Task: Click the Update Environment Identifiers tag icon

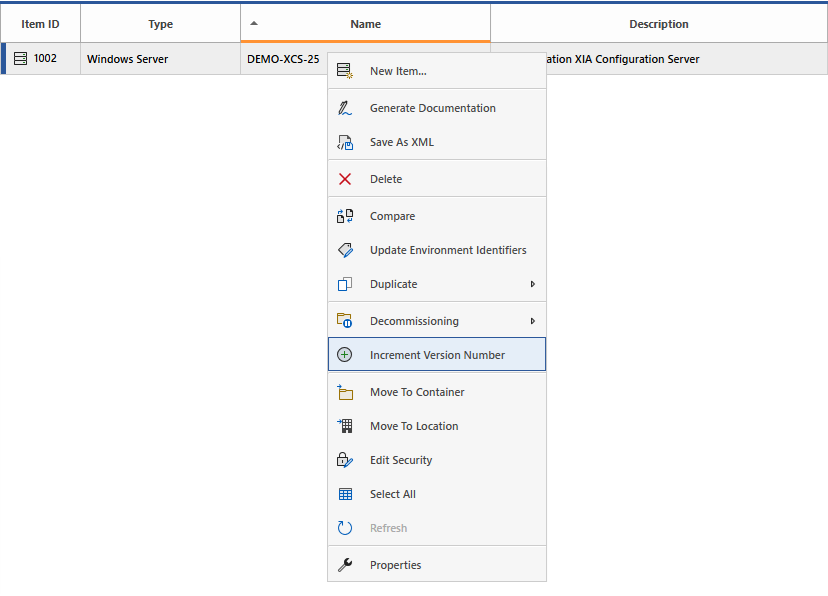Action: [345, 250]
